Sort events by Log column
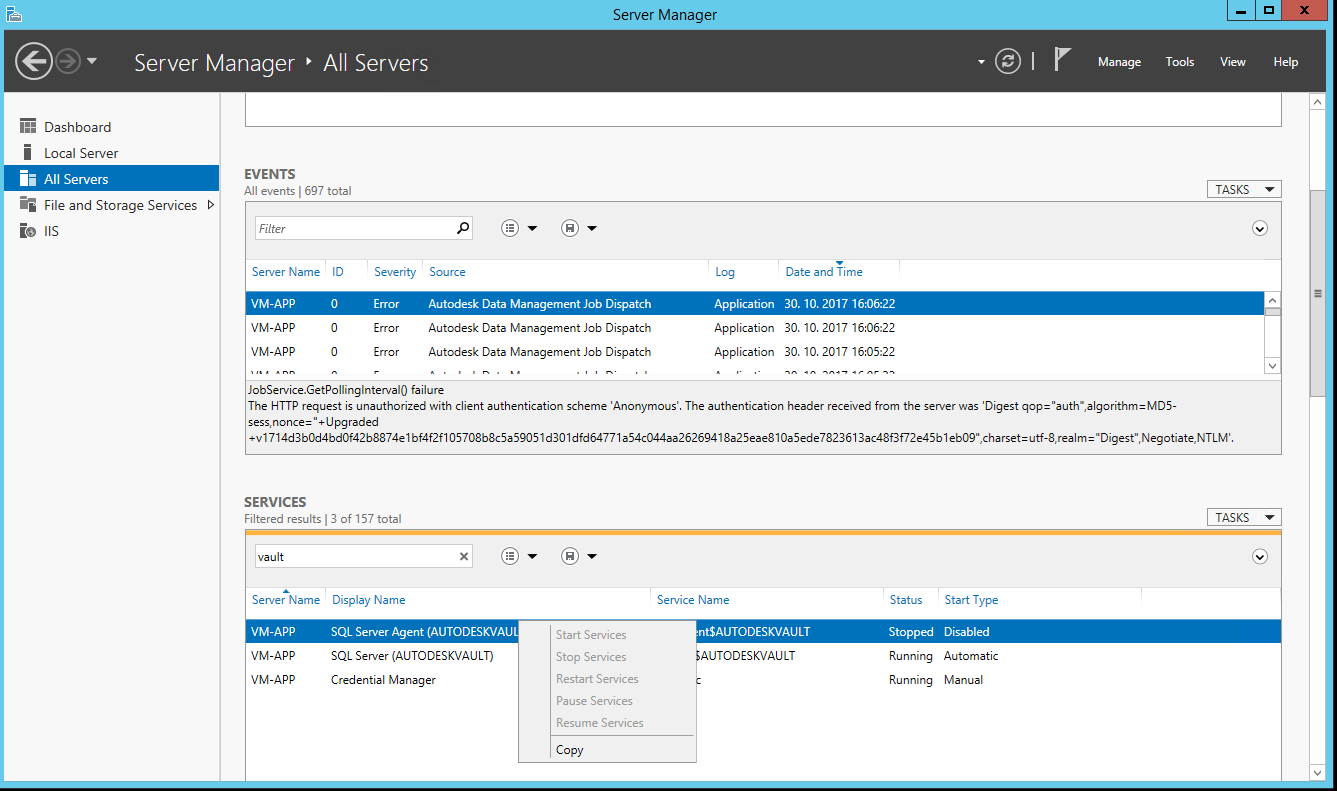This screenshot has height=791, width=1337. tap(725, 272)
